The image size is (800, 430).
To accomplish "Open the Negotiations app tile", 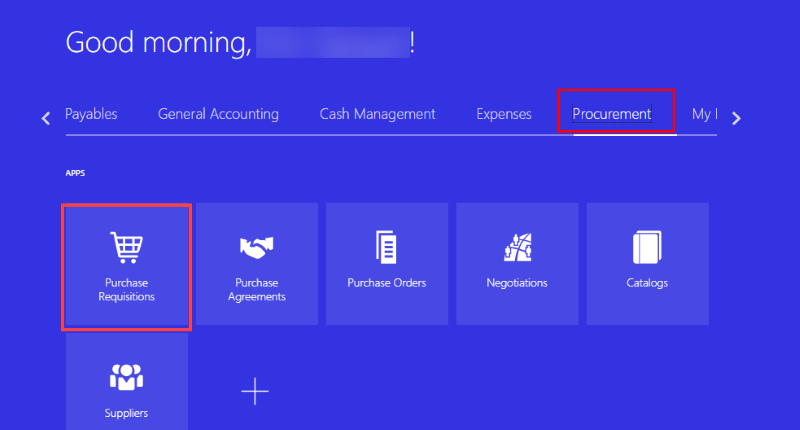I will [517, 264].
